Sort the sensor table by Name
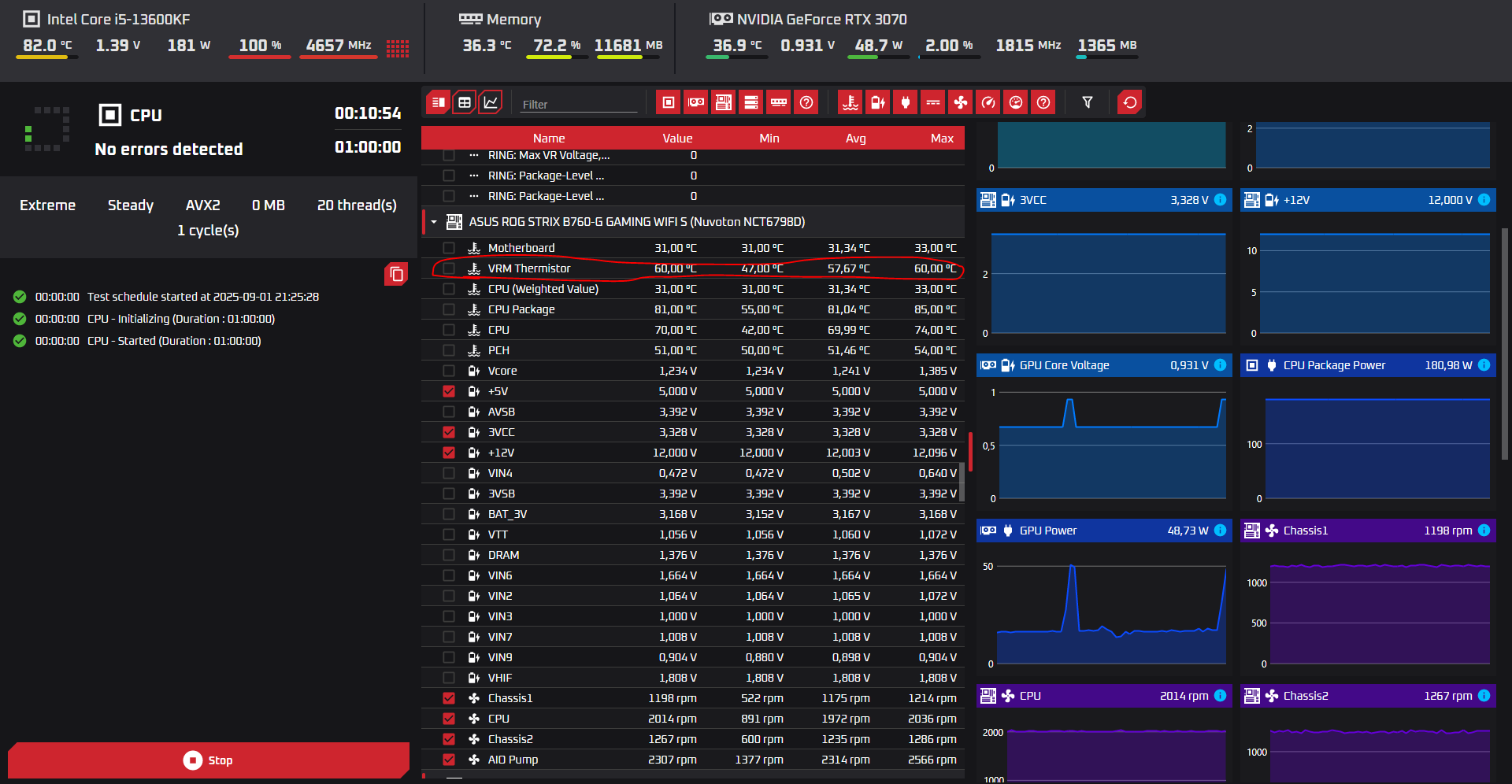 (x=549, y=139)
